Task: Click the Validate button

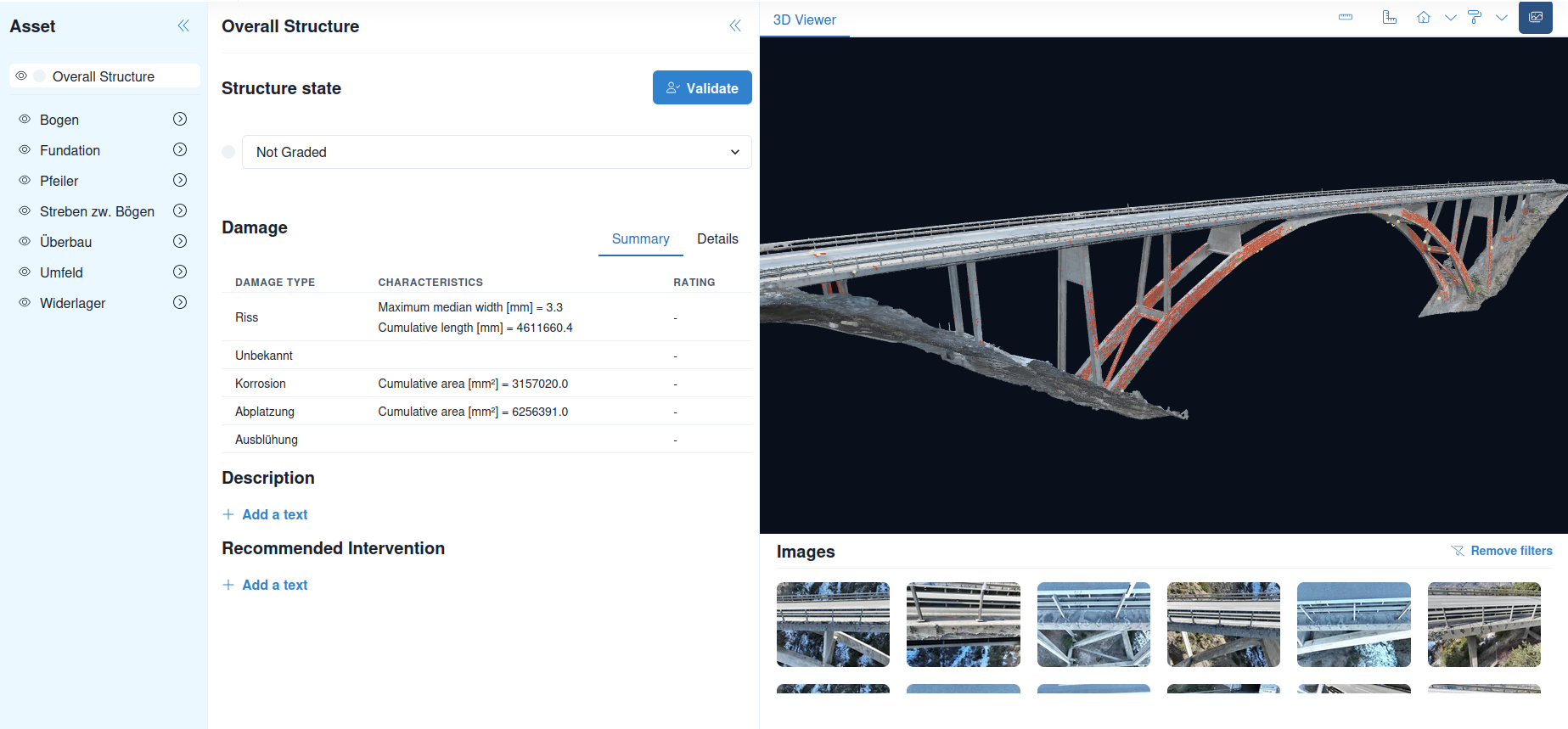Action: 702,87
